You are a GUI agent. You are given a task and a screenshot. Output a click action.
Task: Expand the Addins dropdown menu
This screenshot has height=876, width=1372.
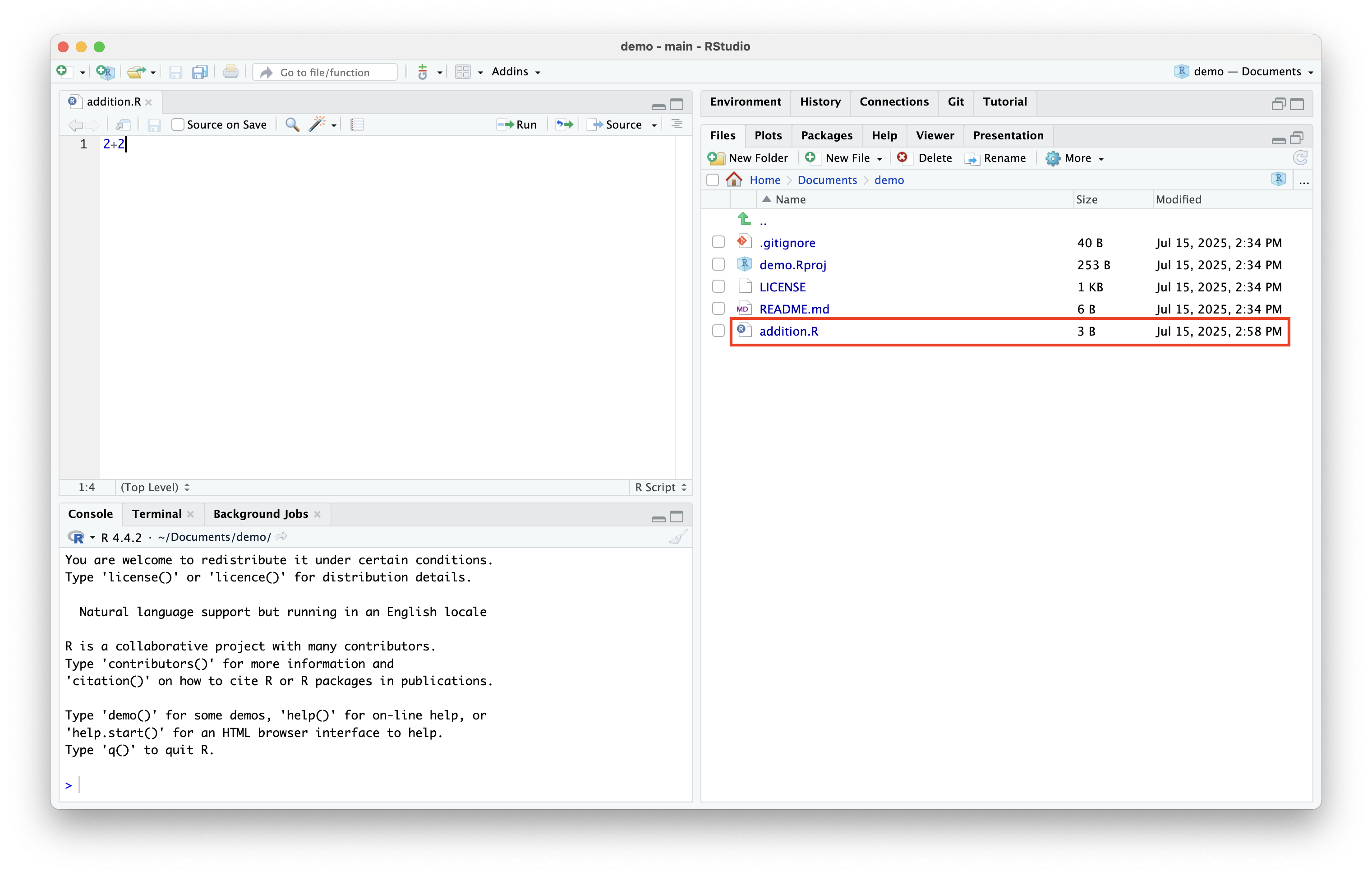516,72
